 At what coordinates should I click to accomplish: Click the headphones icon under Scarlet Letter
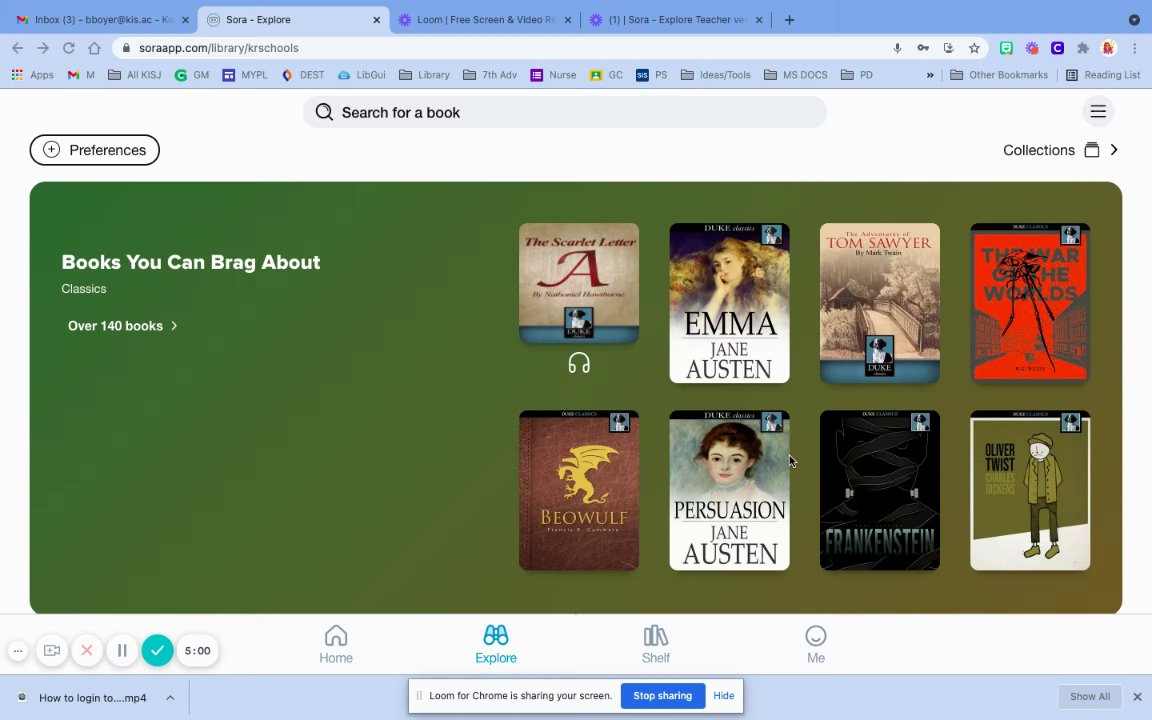[579, 363]
